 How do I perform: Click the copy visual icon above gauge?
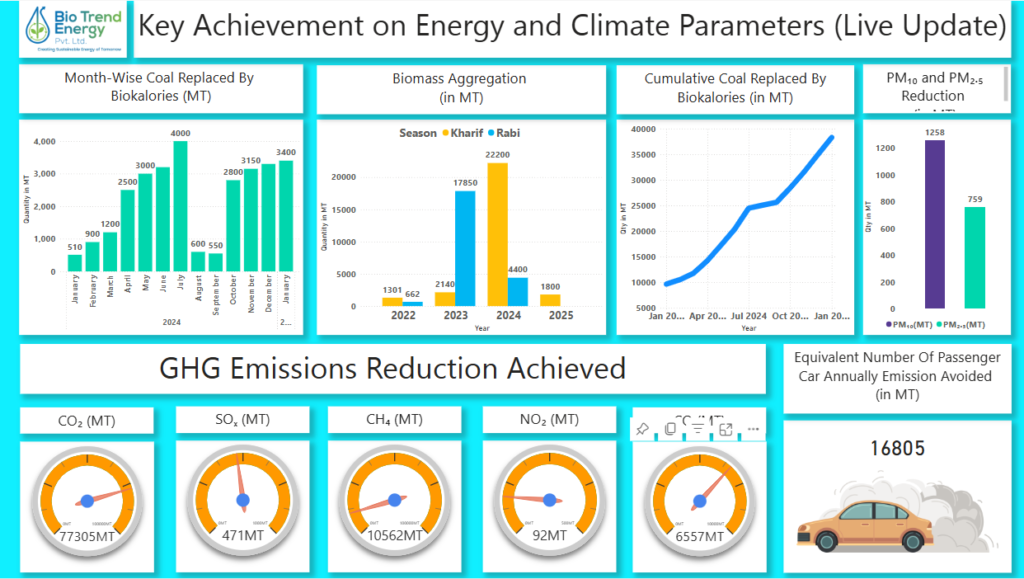(x=670, y=428)
